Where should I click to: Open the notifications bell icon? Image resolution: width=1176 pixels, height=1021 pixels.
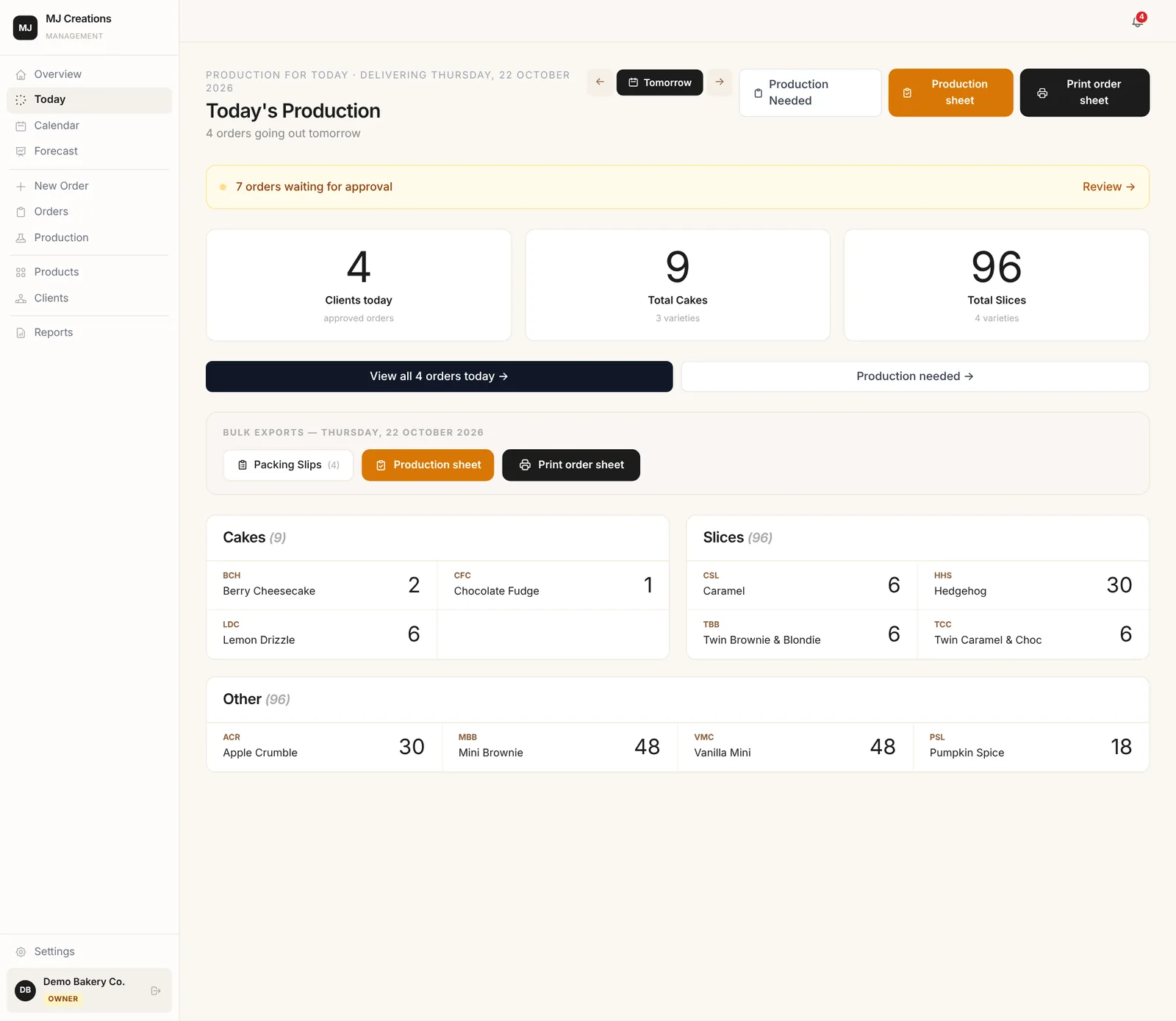coord(1137,21)
